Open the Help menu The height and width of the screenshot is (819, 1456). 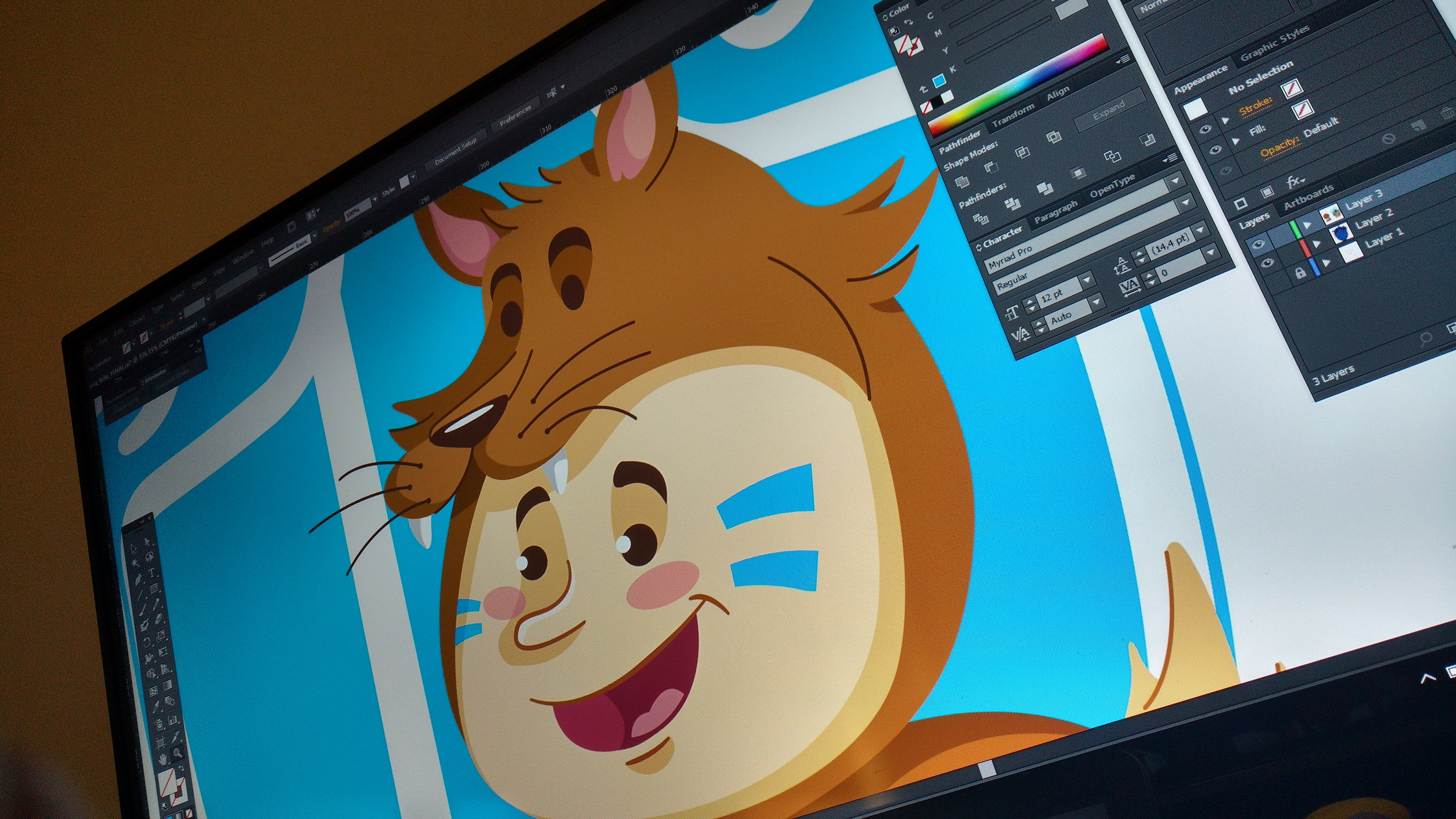pos(267,242)
